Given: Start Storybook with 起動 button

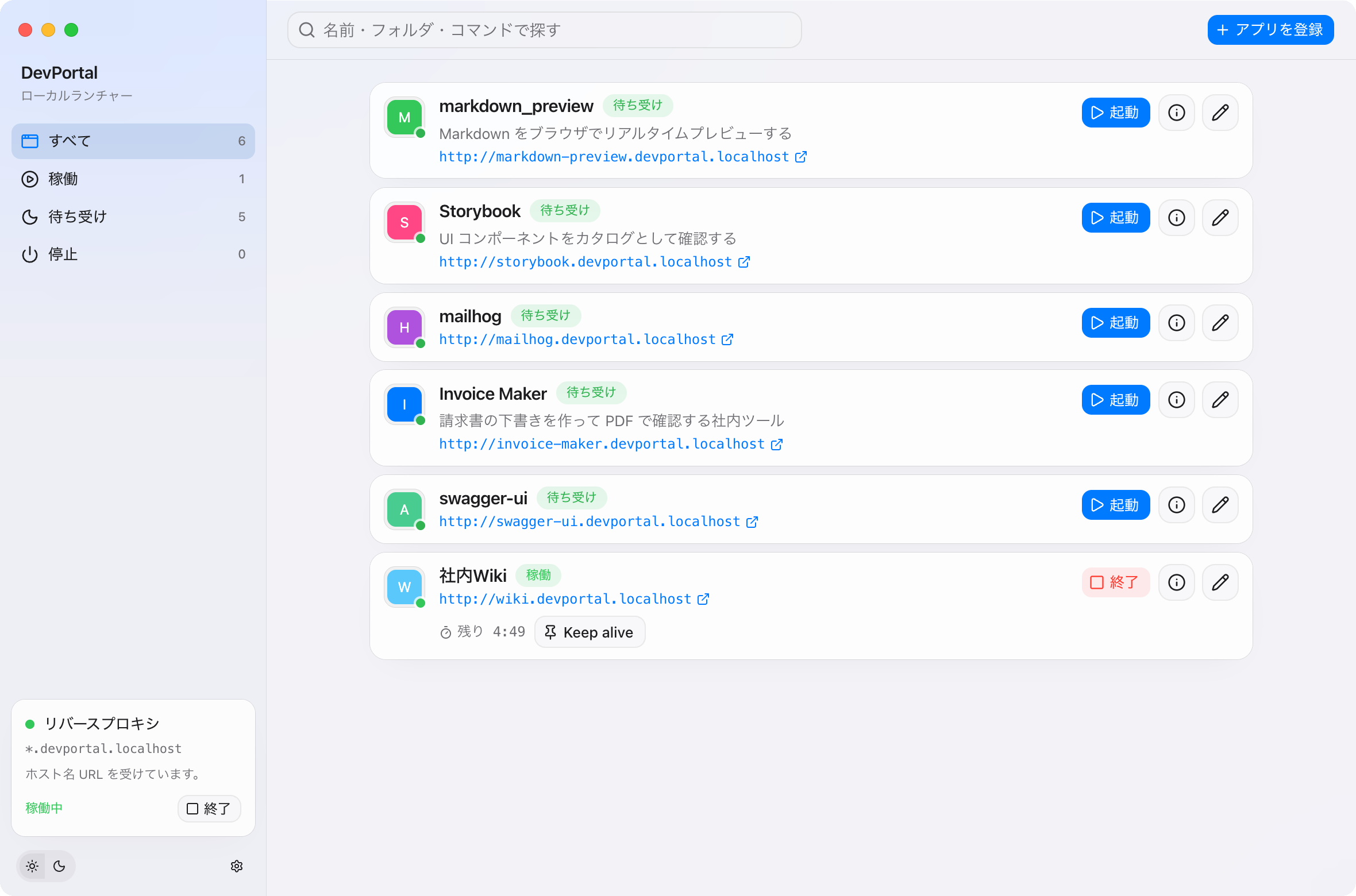Looking at the screenshot, I should click(1116, 218).
